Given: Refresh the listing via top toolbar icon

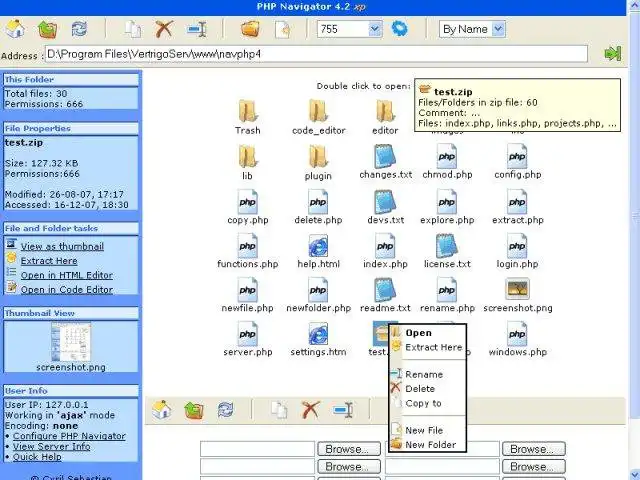Looking at the screenshot, I should tap(79, 29).
